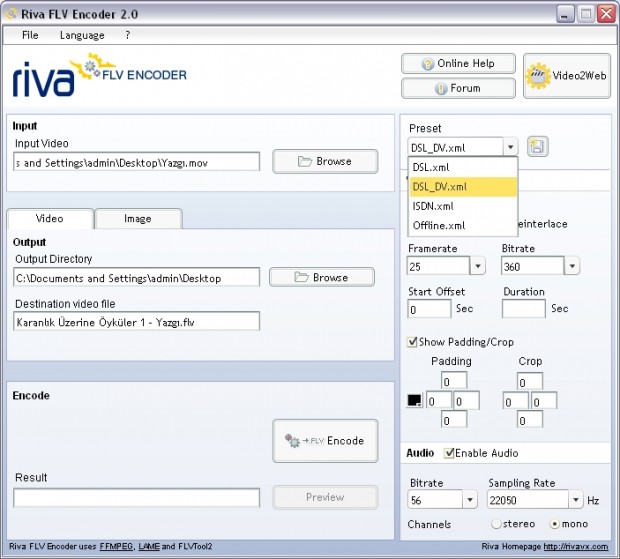Open the black padding color picker
The height and width of the screenshot is (559, 620).
tap(414, 400)
